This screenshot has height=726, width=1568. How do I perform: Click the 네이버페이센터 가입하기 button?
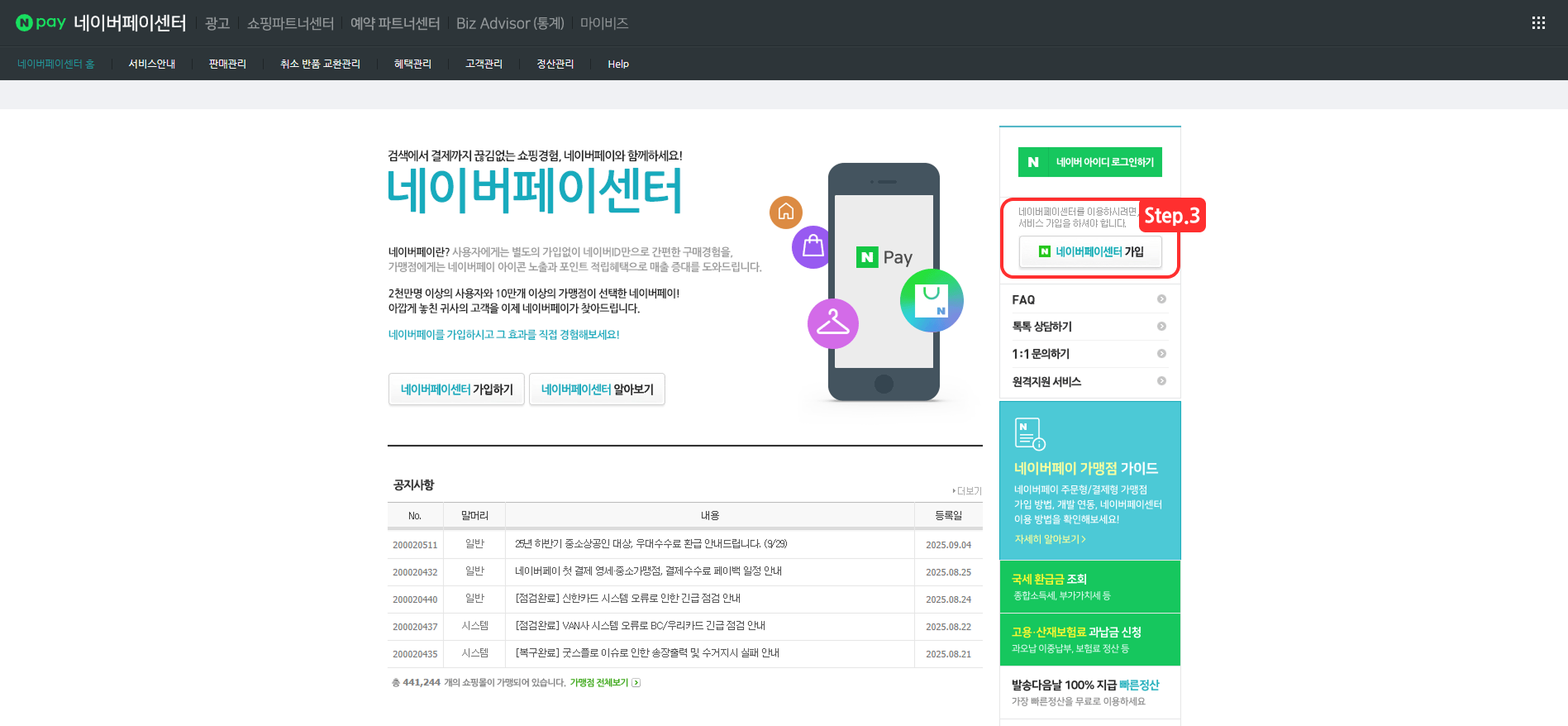click(x=456, y=389)
